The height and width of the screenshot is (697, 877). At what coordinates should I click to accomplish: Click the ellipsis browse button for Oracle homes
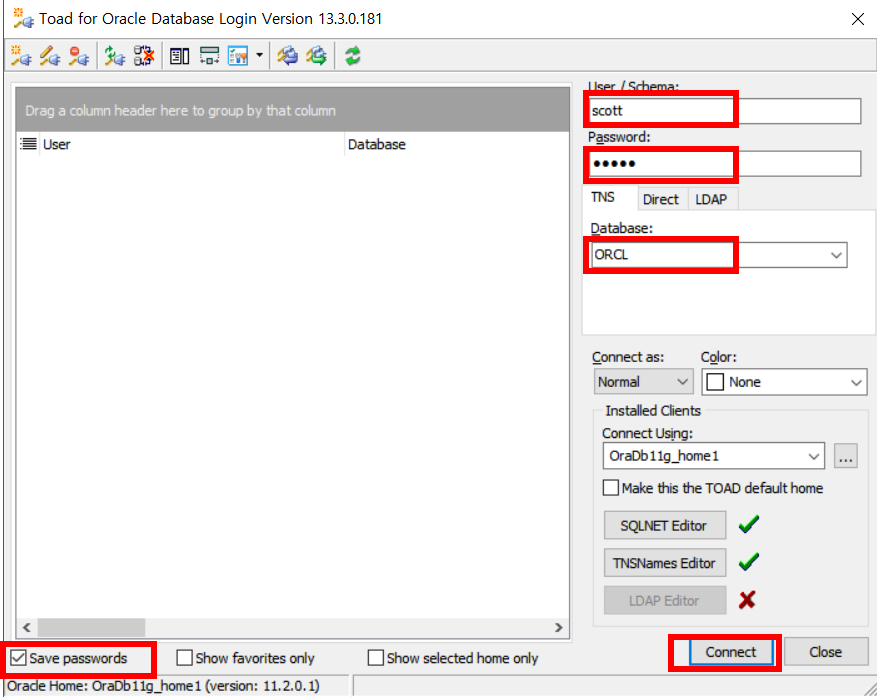point(846,456)
